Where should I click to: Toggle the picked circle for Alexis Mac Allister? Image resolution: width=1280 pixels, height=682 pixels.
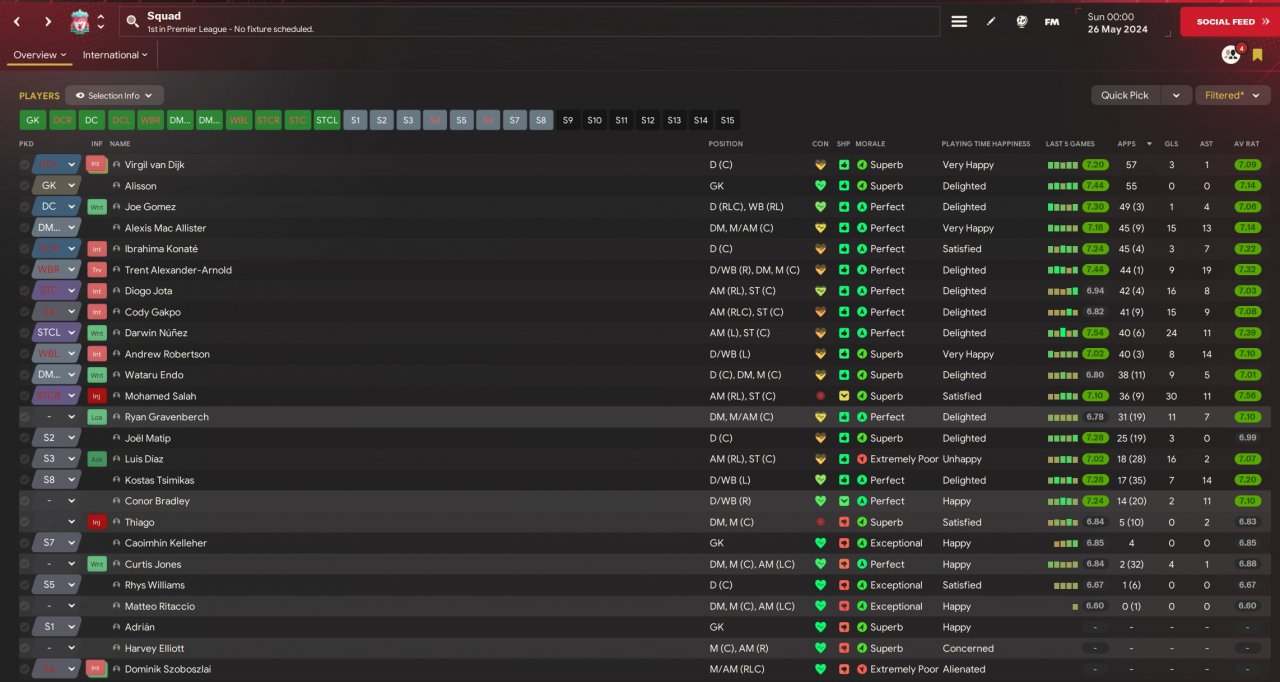click(x=25, y=228)
